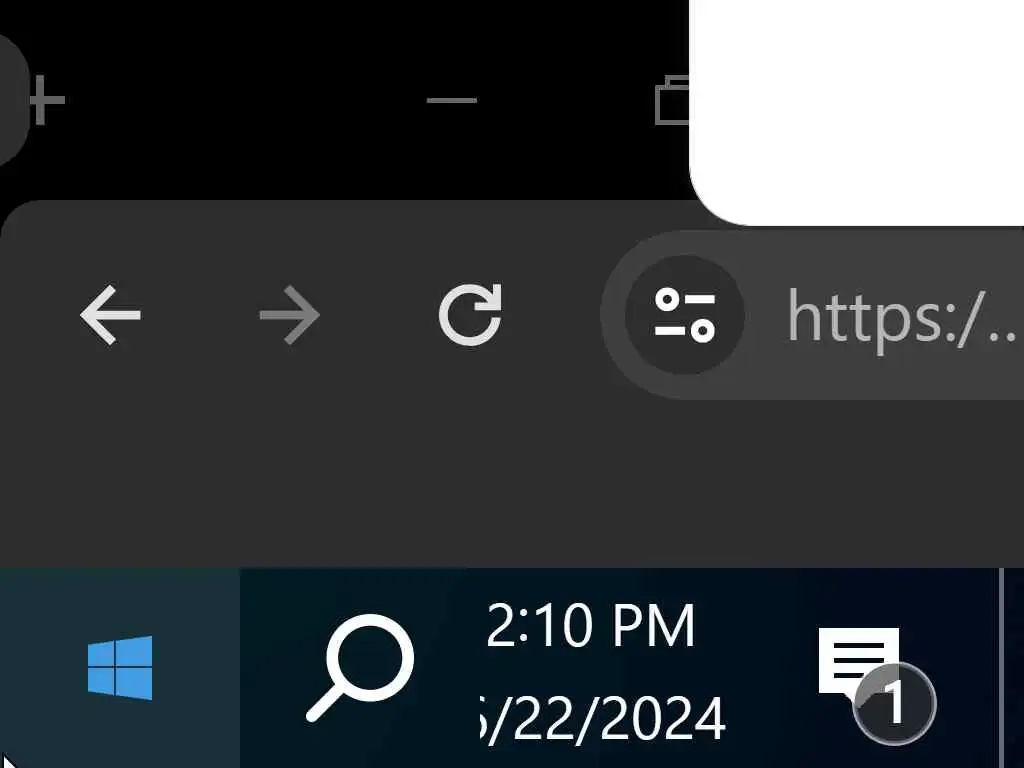Select the partially visible browser tab
The image size is (1024, 768).
12,98
